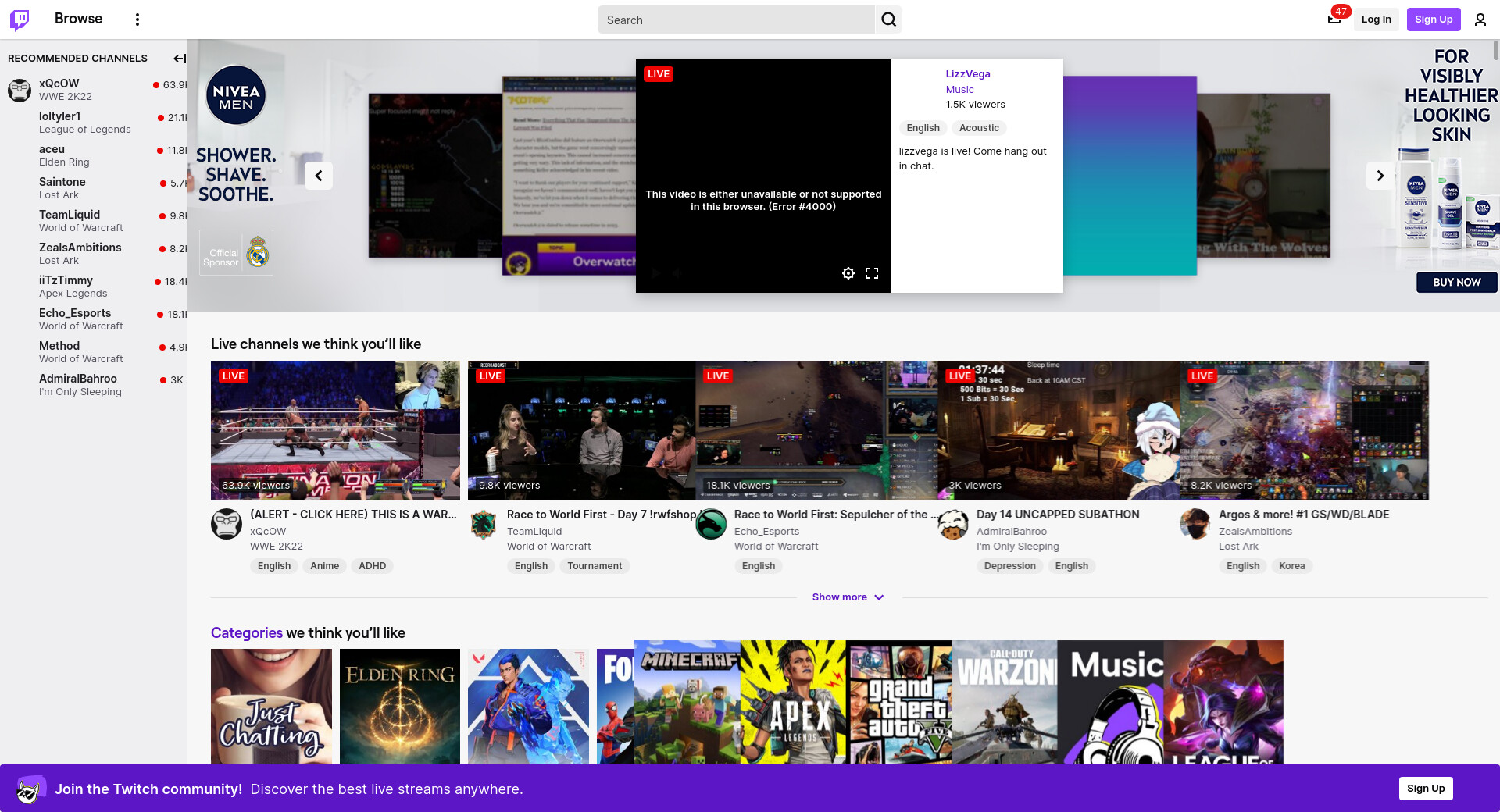Screen dimensions: 1500x812
Task: Open video player settings gear
Action: click(x=848, y=273)
